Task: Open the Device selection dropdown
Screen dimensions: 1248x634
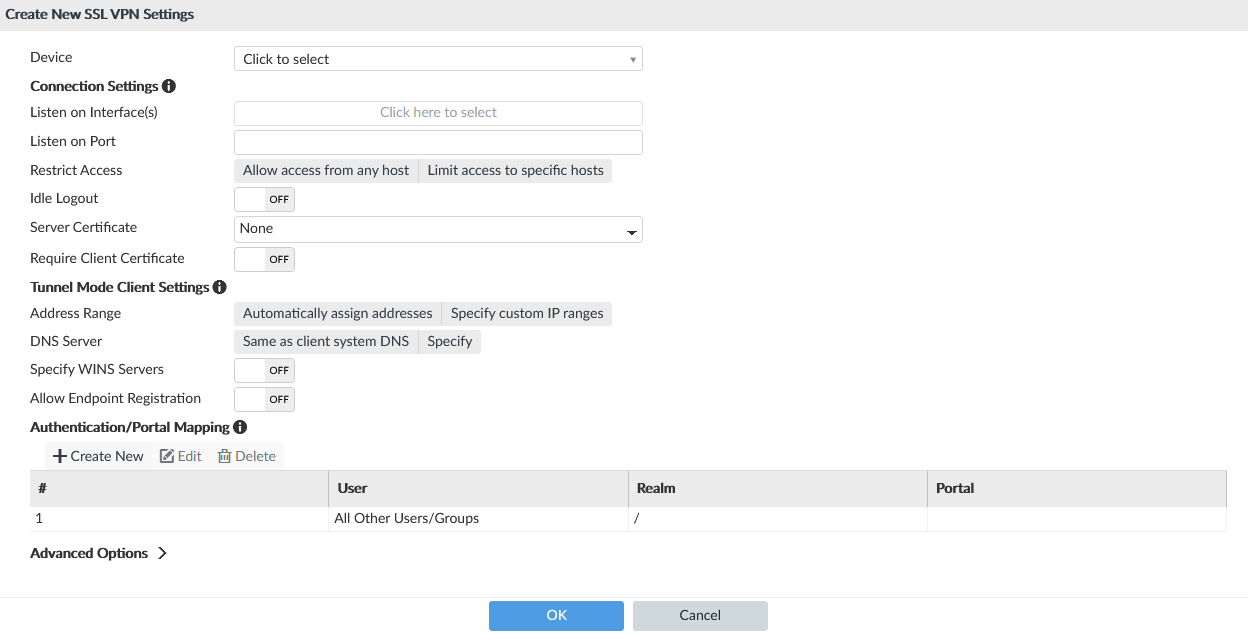Action: tap(438, 58)
